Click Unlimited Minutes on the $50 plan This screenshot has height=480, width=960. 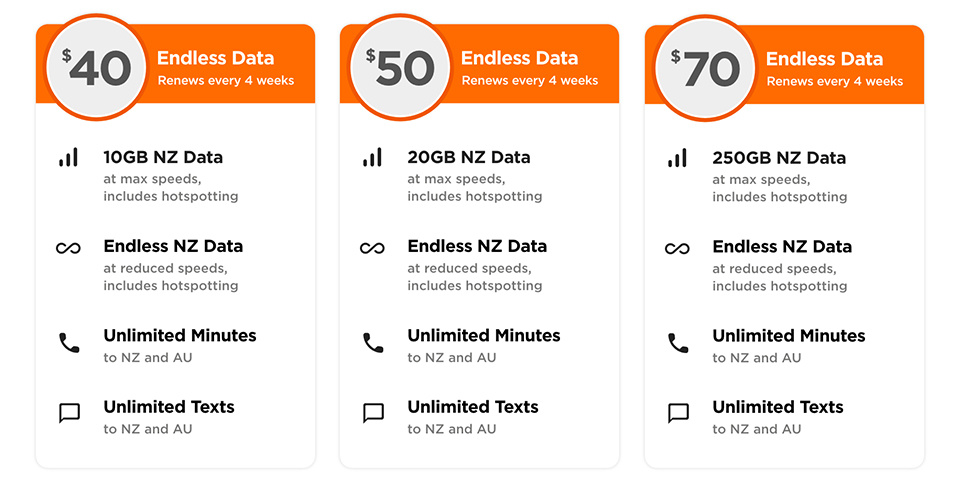484,336
